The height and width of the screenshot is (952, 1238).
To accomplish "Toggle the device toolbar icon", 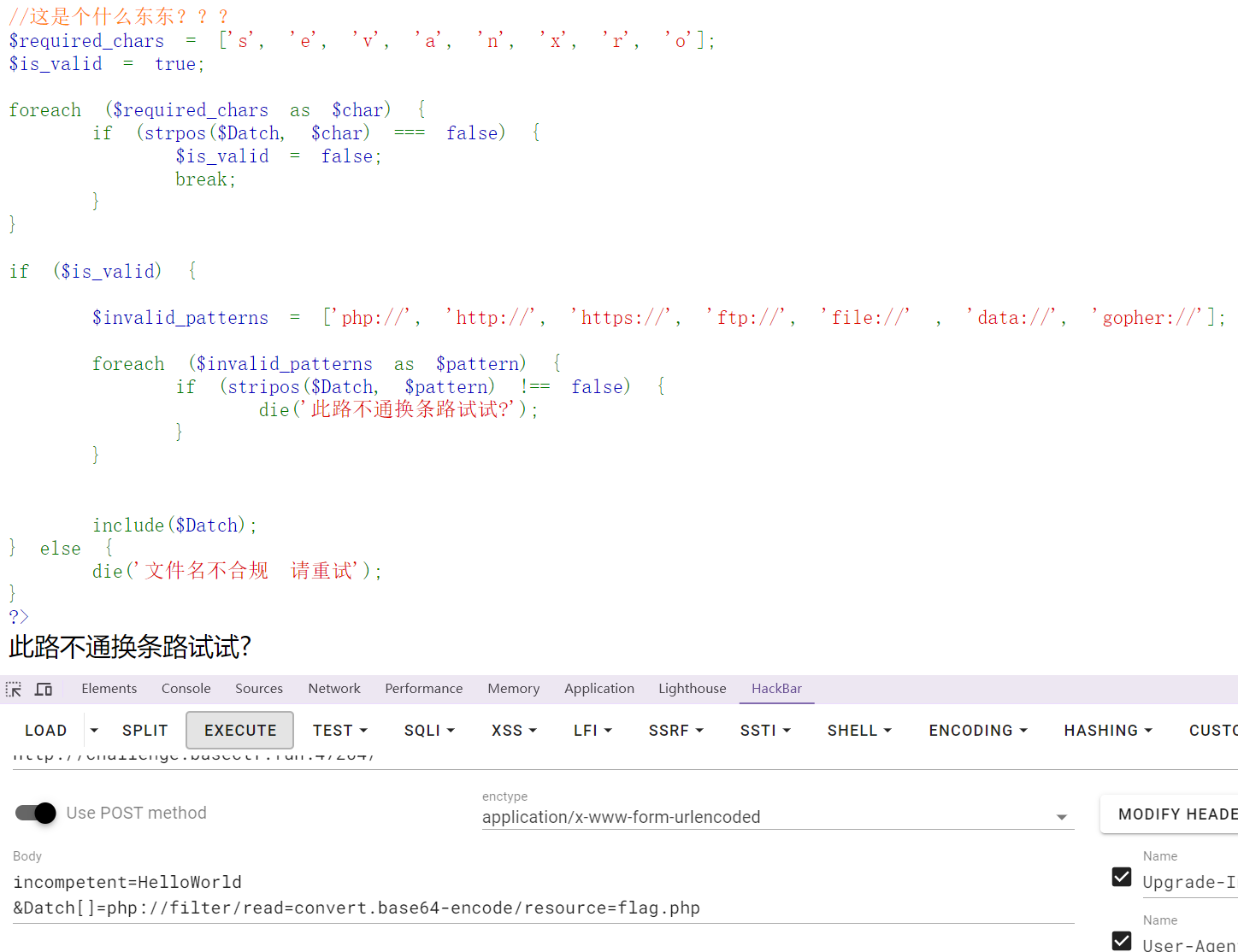I will point(44,689).
